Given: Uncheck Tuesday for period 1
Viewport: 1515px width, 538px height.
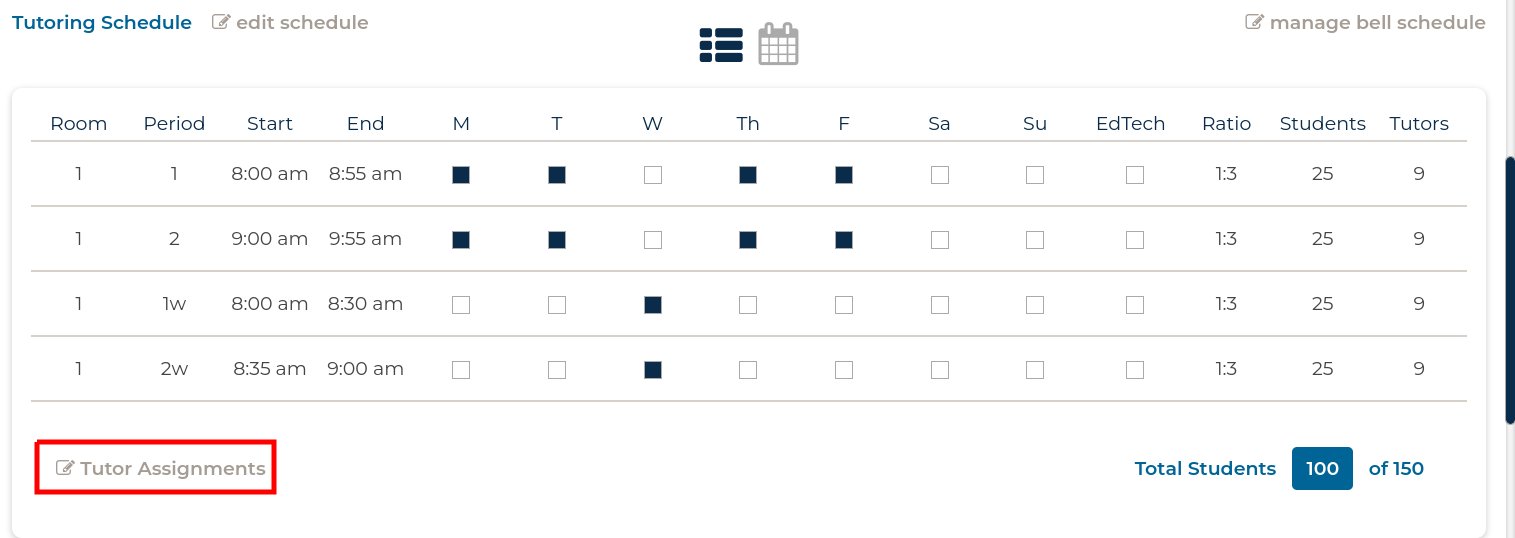Looking at the screenshot, I should 557,175.
